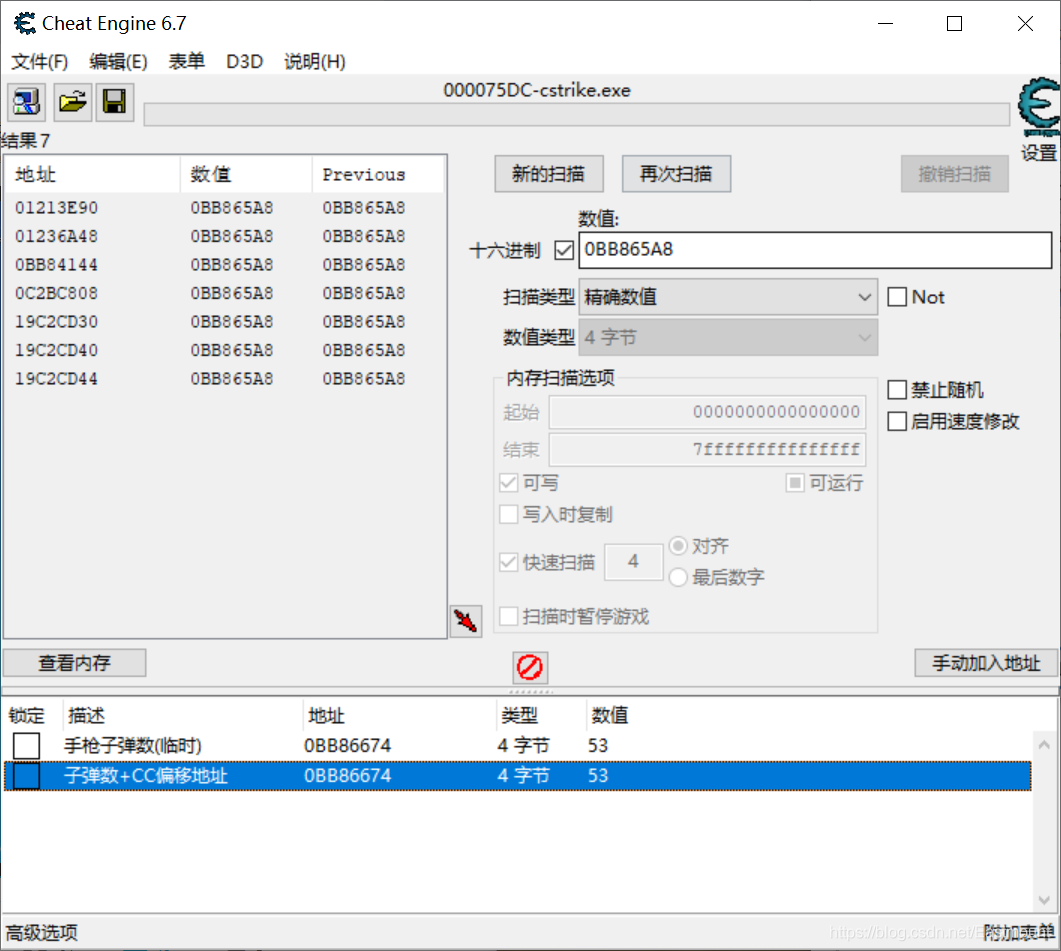This screenshot has height=951, width=1061.
Task: Click the 数值 hex value input field
Action: point(815,250)
